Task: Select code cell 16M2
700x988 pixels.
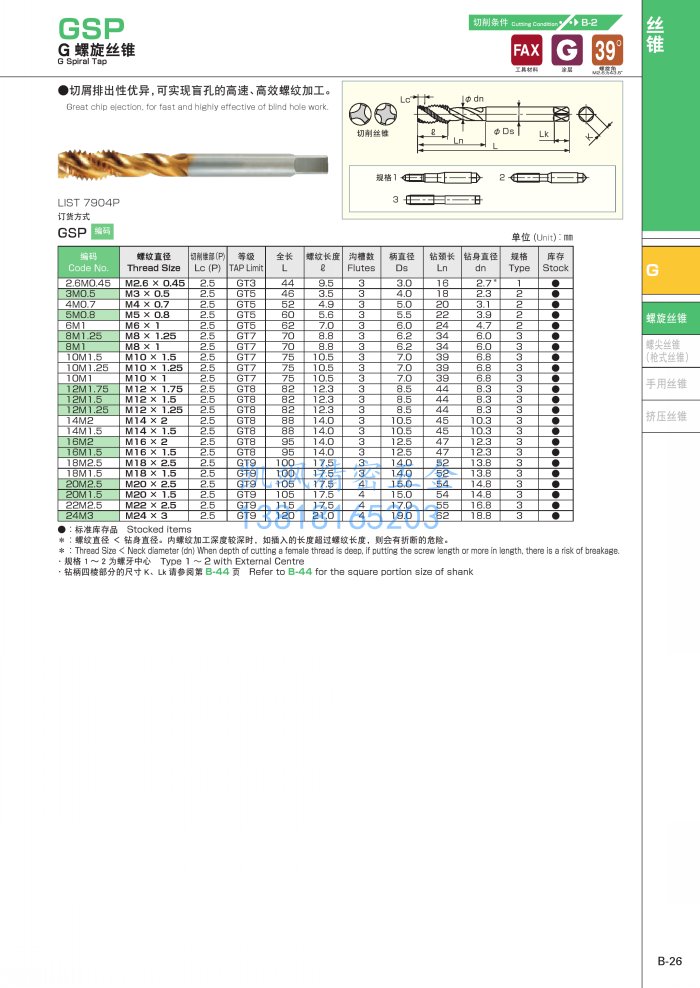Action: (88, 442)
